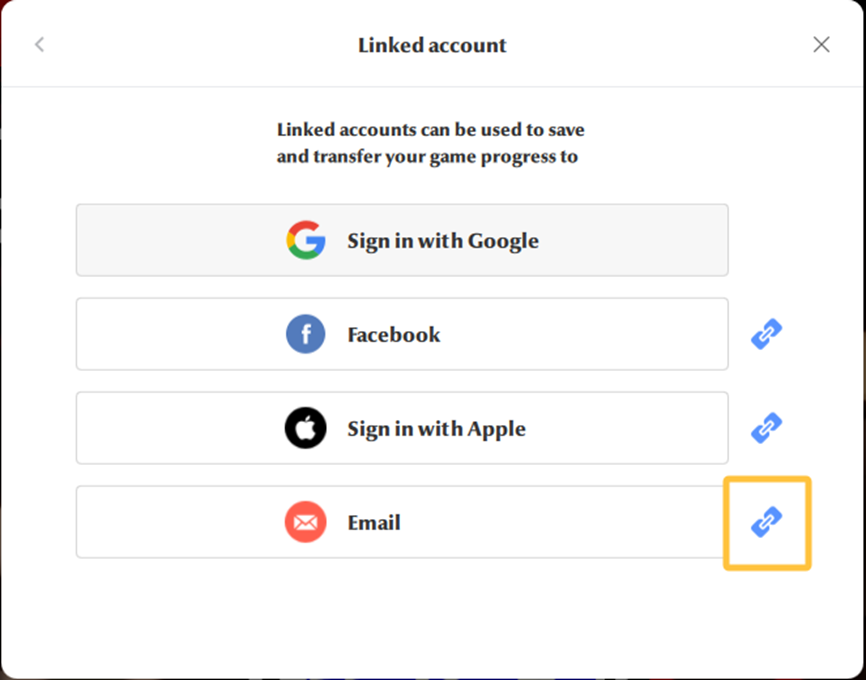Screen dimensions: 866x680
Task: Click the colorful Google G logo
Action: [305, 240]
